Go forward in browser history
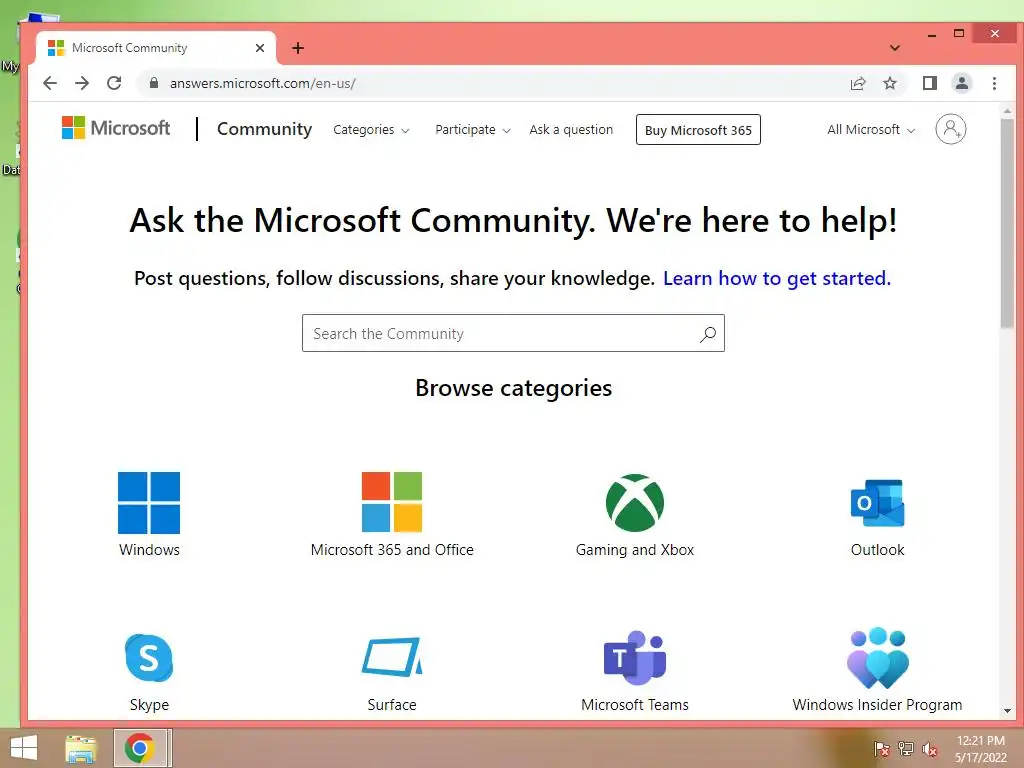Viewport: 1024px width, 768px height. [x=82, y=83]
